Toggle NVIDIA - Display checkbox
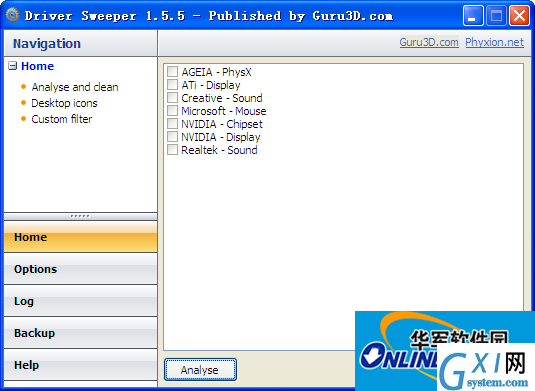 pyautogui.click(x=172, y=136)
